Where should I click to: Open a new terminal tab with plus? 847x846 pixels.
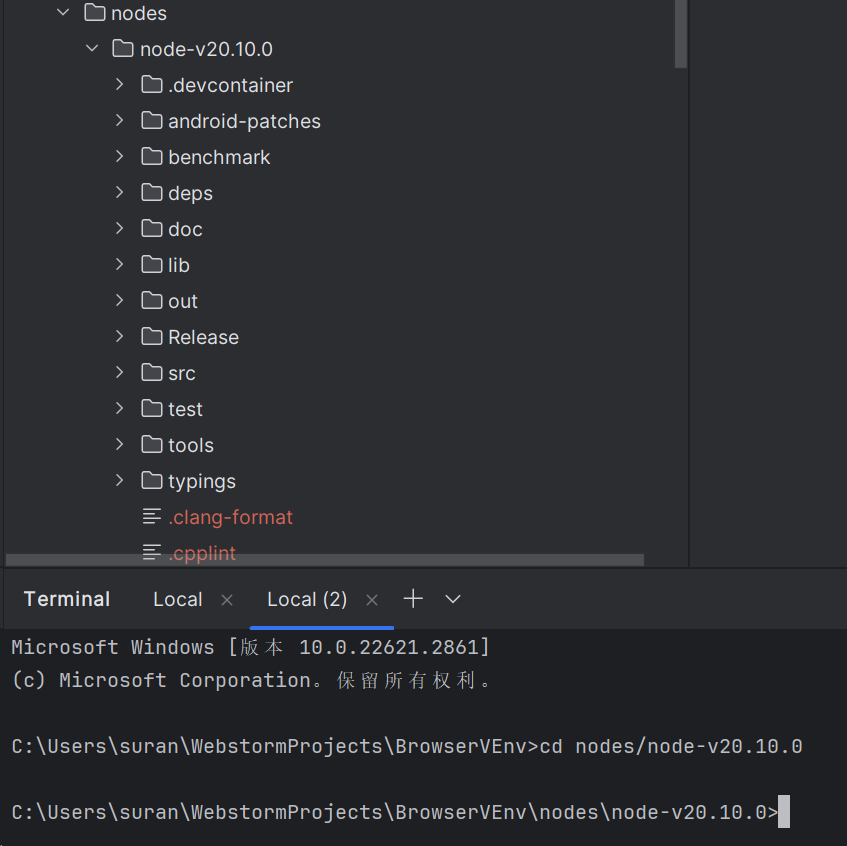413,599
